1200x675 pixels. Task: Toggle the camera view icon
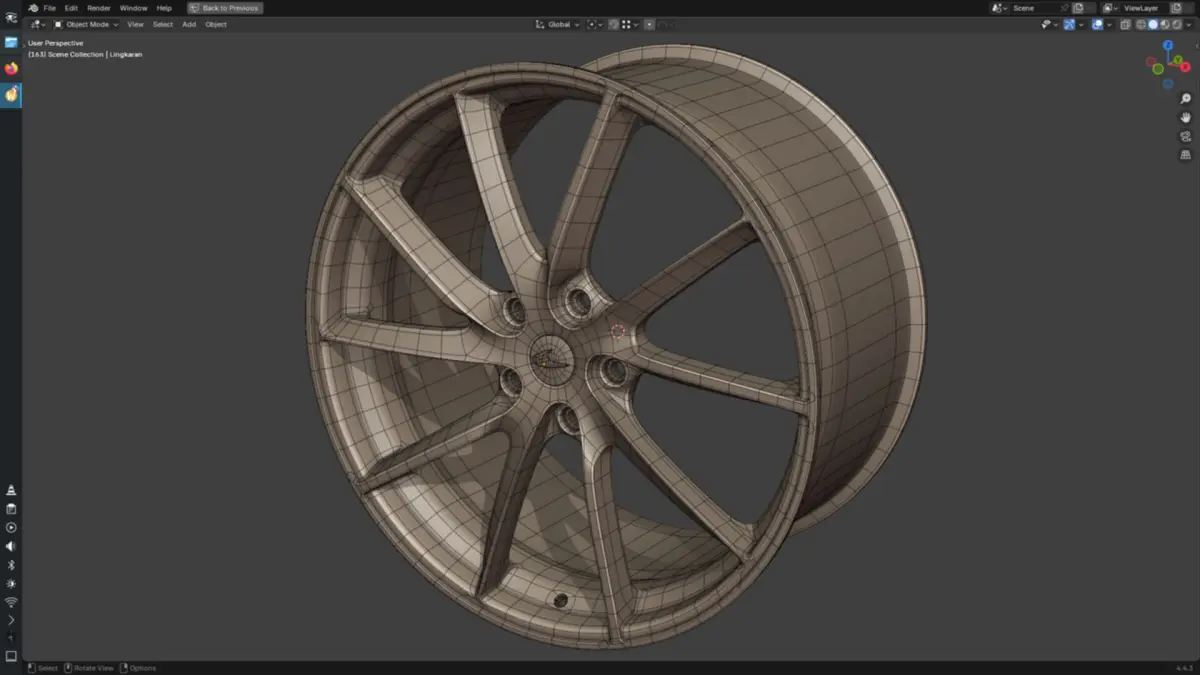coord(1186,137)
